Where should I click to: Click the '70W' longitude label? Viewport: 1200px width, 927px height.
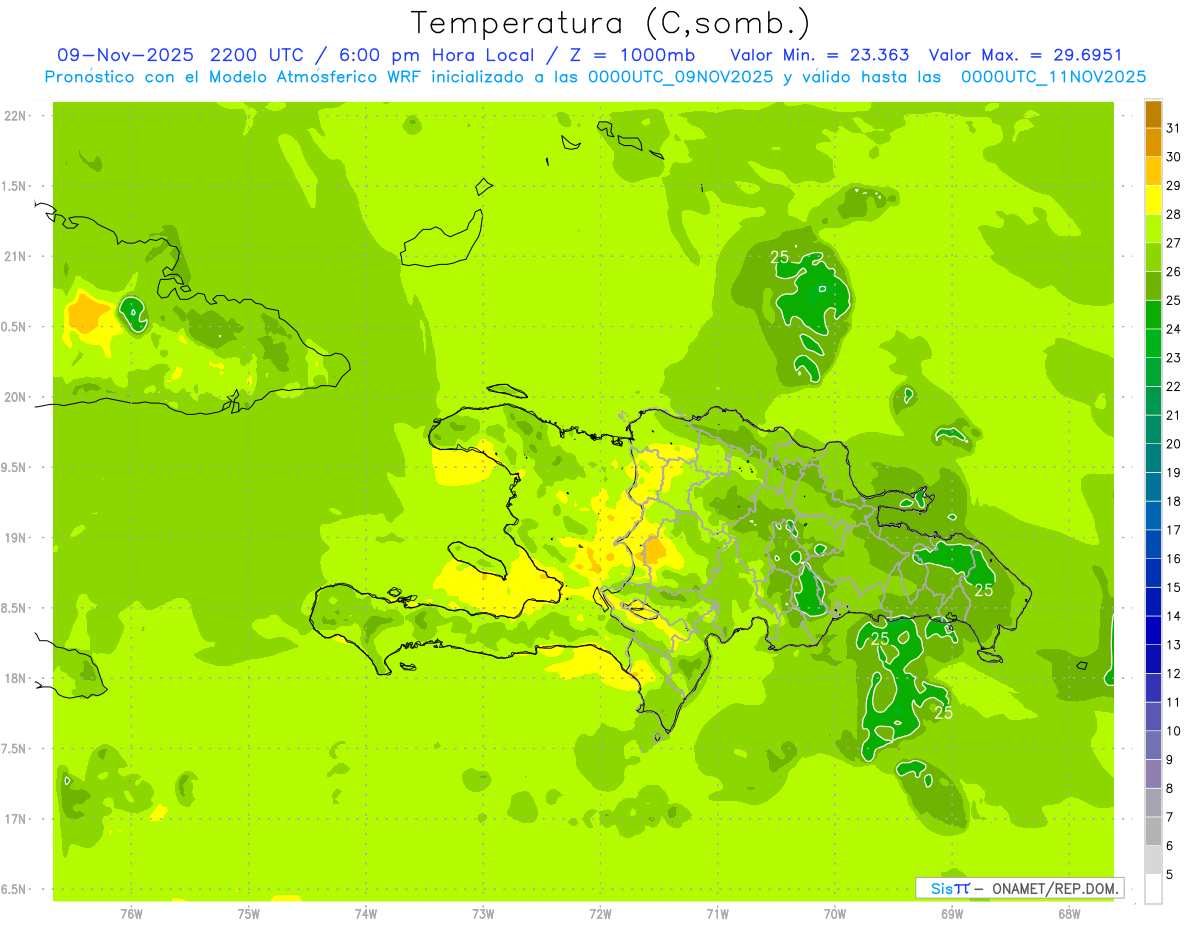click(x=835, y=913)
